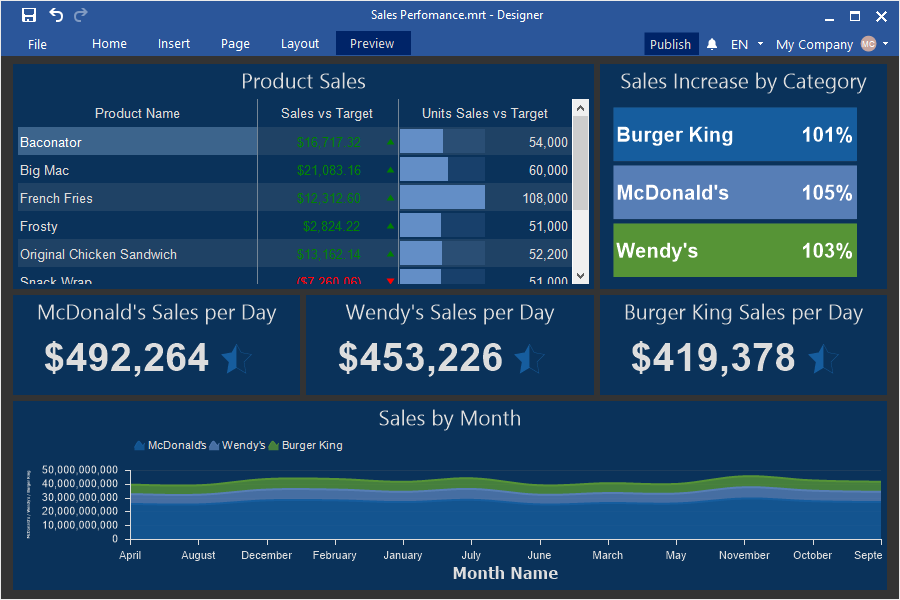This screenshot has width=900, height=600.
Task: Select the McDonald's 105% category tile
Action: click(735, 192)
